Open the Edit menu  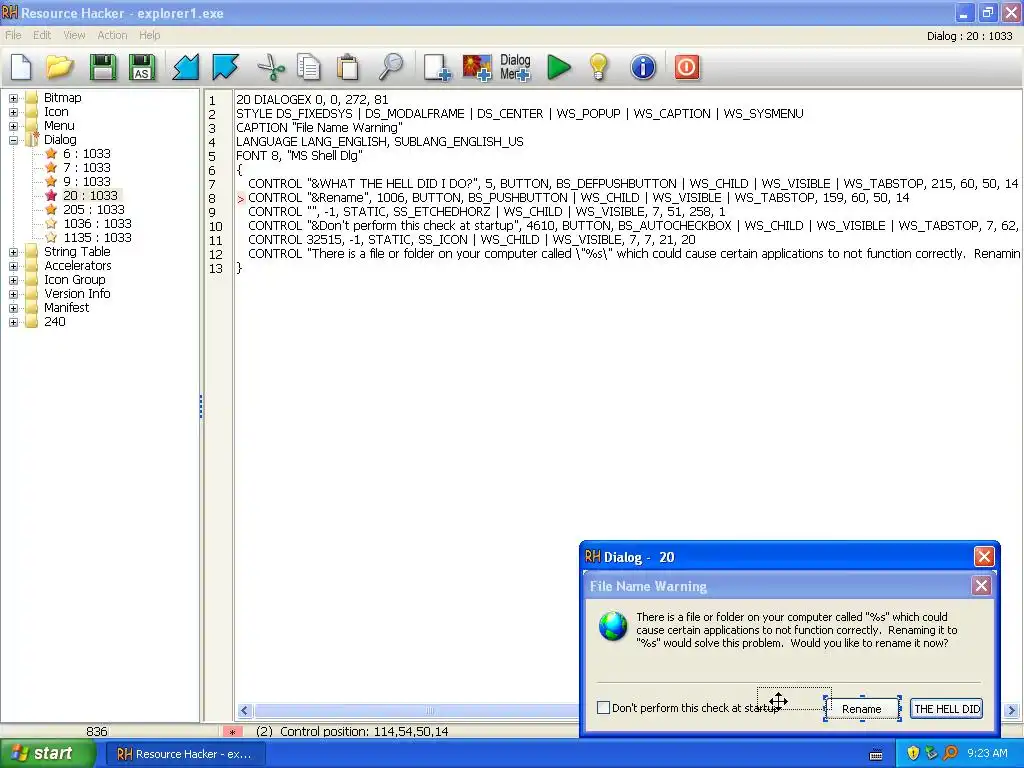coord(42,35)
